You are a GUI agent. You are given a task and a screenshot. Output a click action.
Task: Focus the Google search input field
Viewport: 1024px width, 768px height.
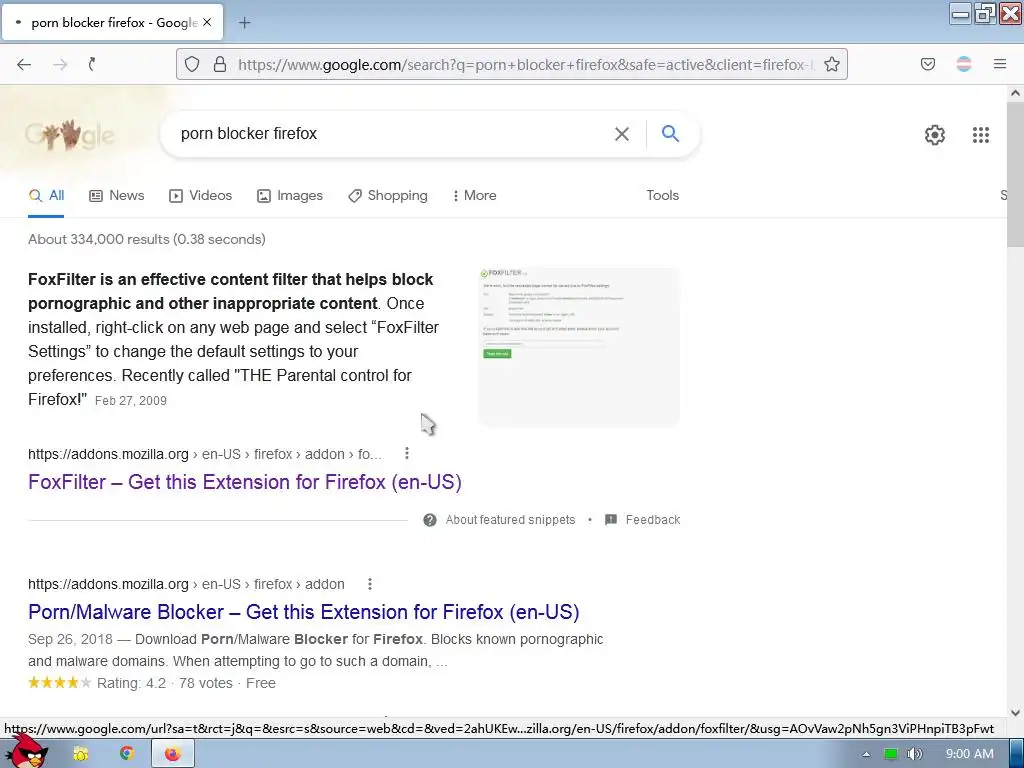coord(392,134)
